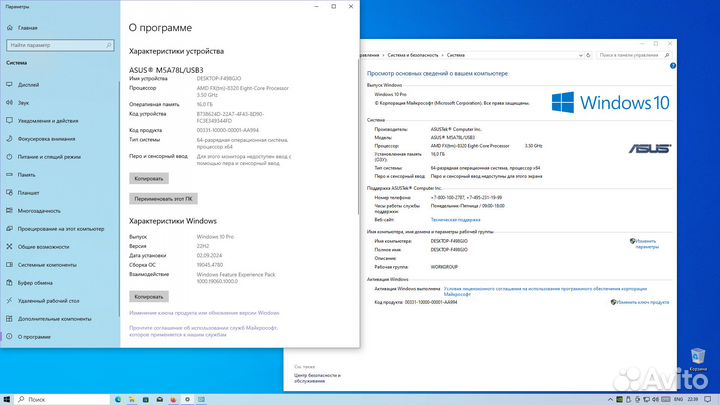Click the WORKGROUP value in System window

point(444,267)
